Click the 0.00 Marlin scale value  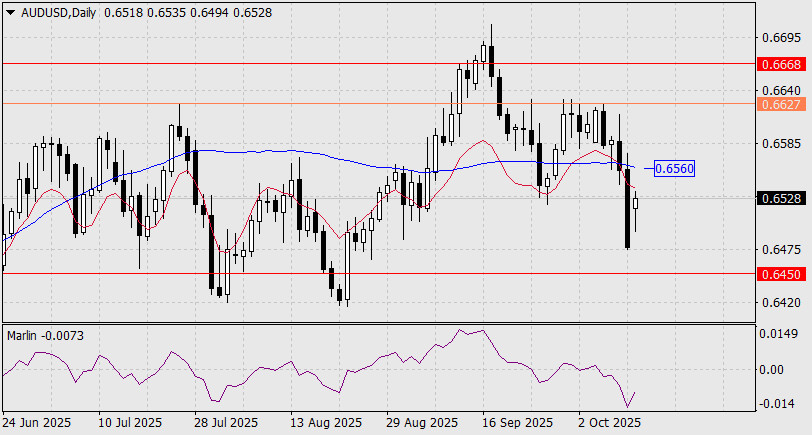pos(772,370)
